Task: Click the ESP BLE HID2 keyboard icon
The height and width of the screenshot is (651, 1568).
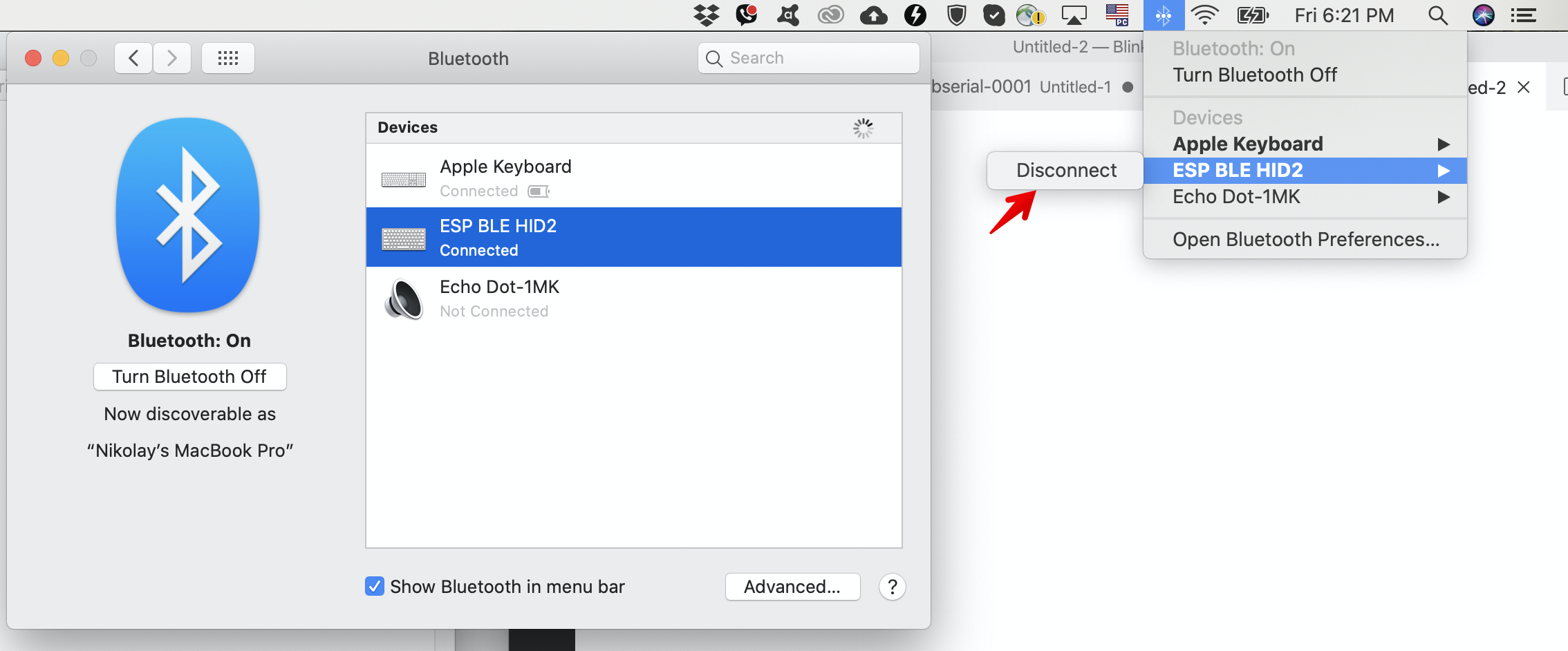Action: tap(404, 239)
